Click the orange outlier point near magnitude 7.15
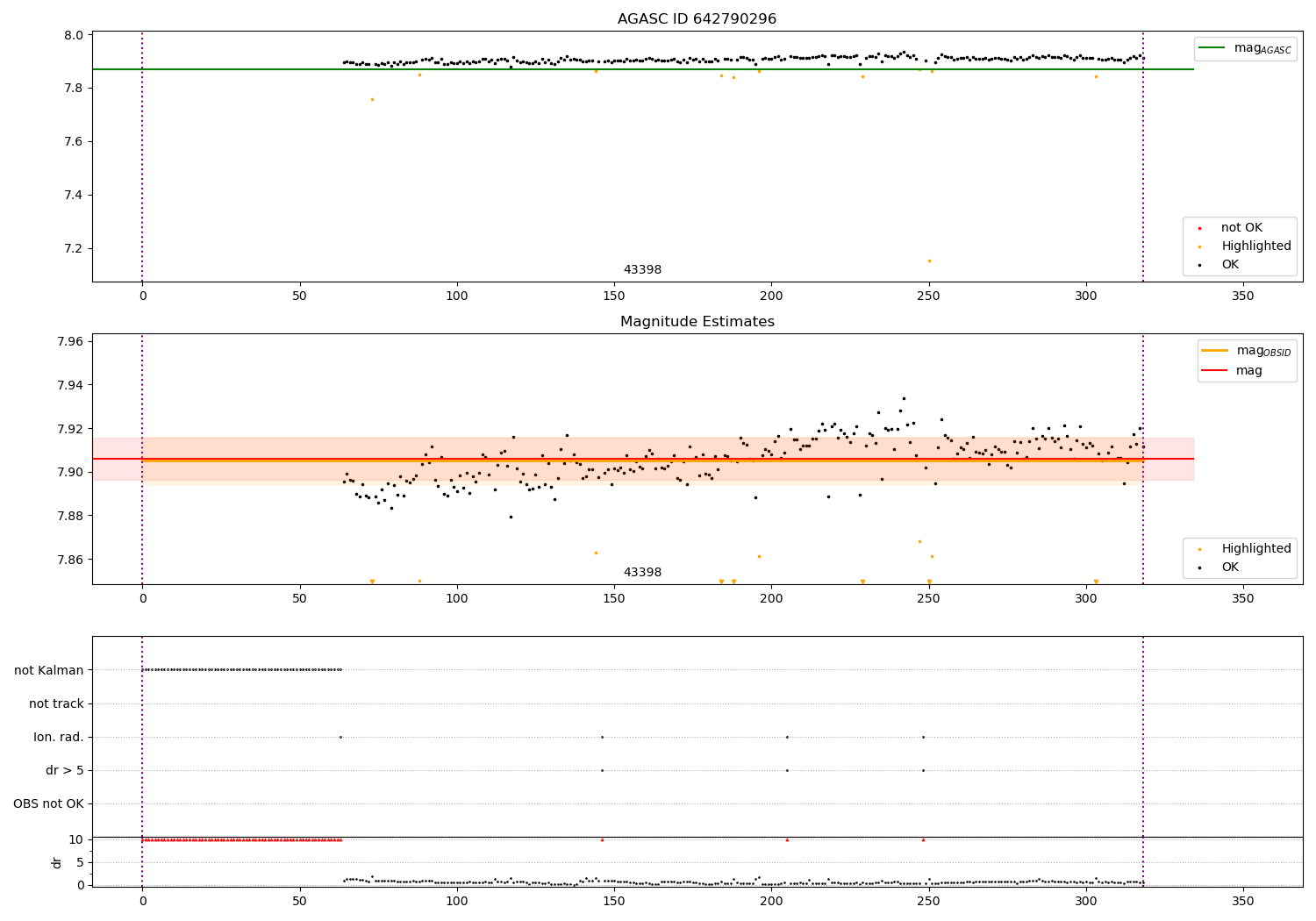The image size is (1316, 921). click(929, 261)
